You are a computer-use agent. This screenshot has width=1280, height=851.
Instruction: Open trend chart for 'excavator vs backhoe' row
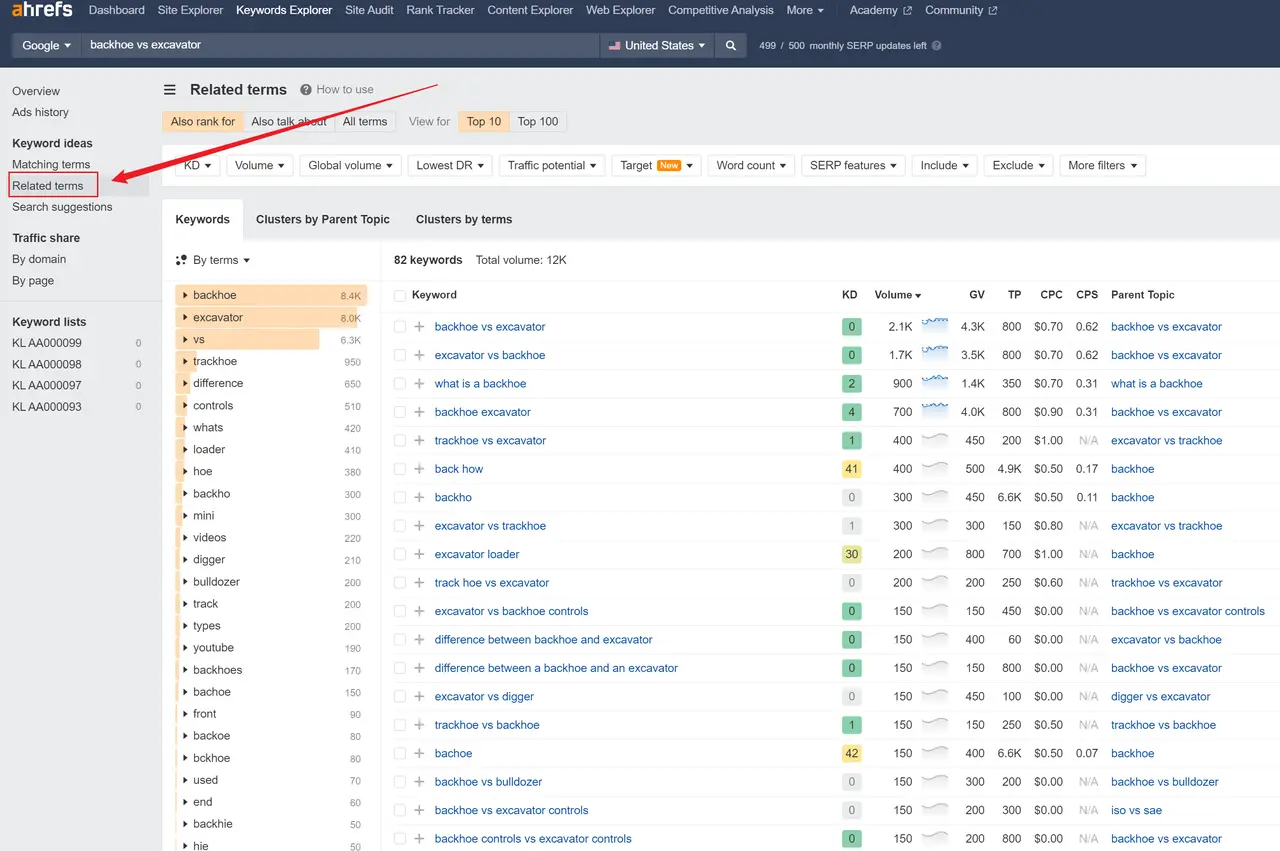[935, 353]
